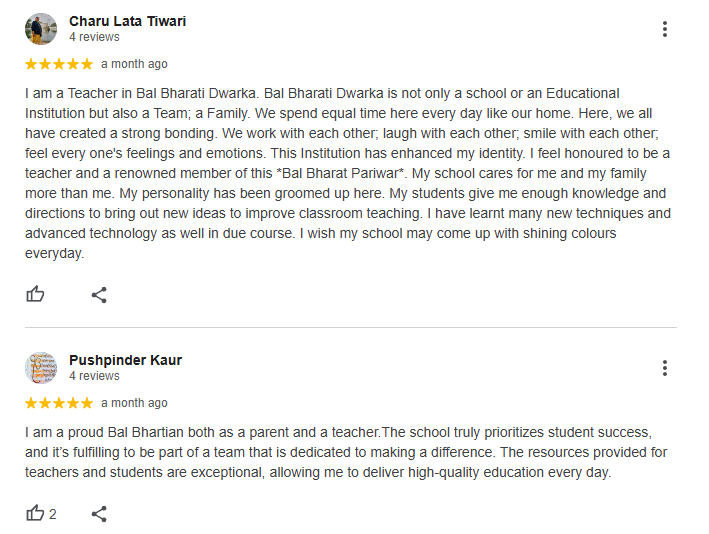Image resolution: width=709 pixels, height=534 pixels.
Task: View Charu Lata Tiwari's 4 reviews
Action: click(x=94, y=37)
